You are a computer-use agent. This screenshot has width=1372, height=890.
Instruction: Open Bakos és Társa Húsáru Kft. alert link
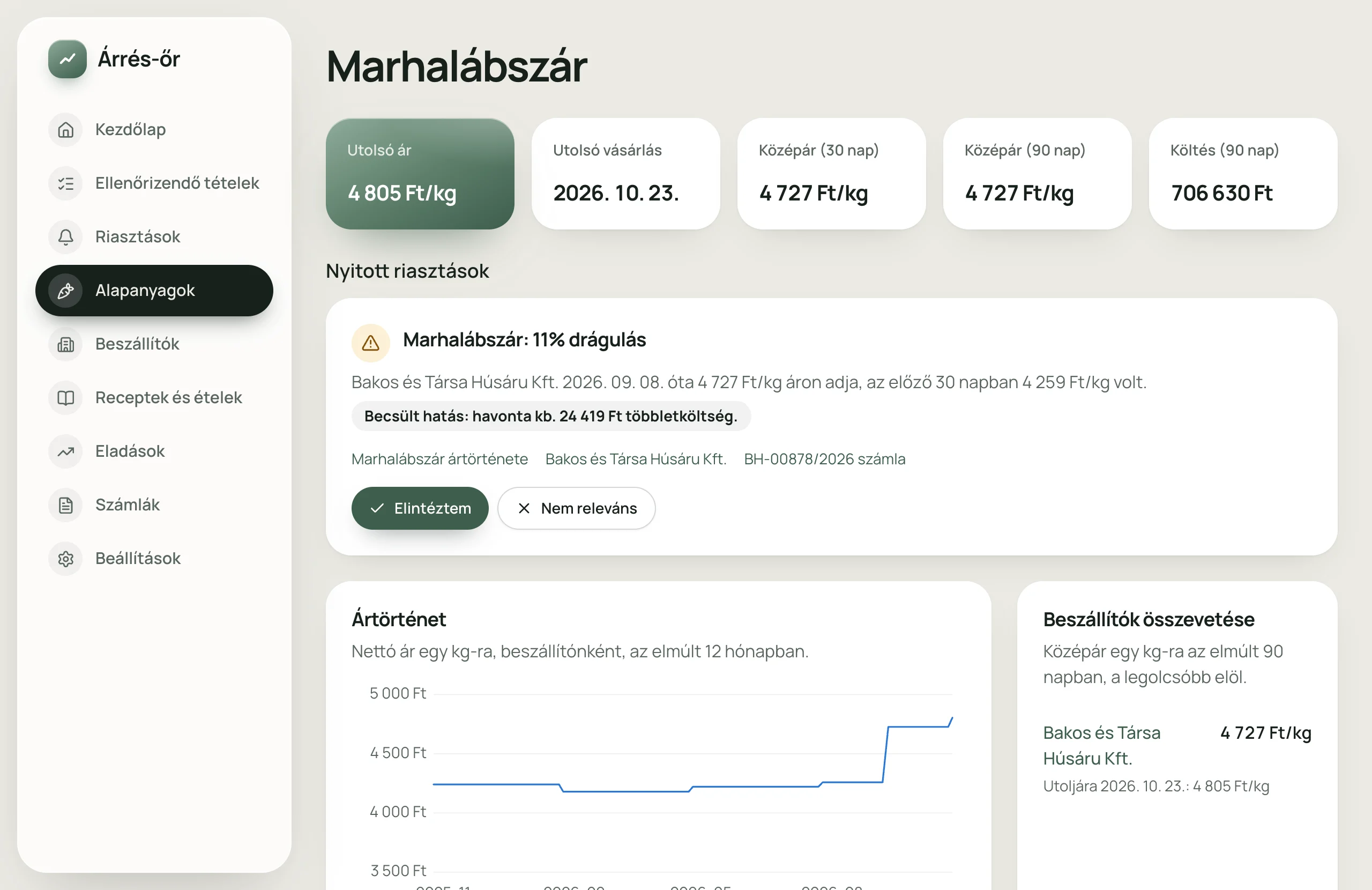click(x=636, y=459)
